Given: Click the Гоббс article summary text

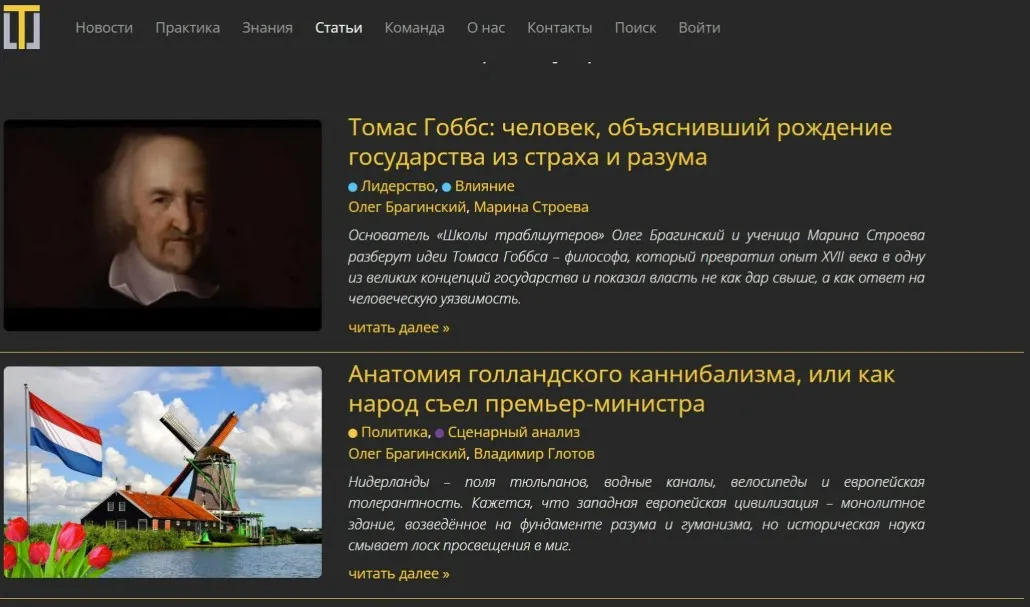Looking at the screenshot, I should point(636,267).
